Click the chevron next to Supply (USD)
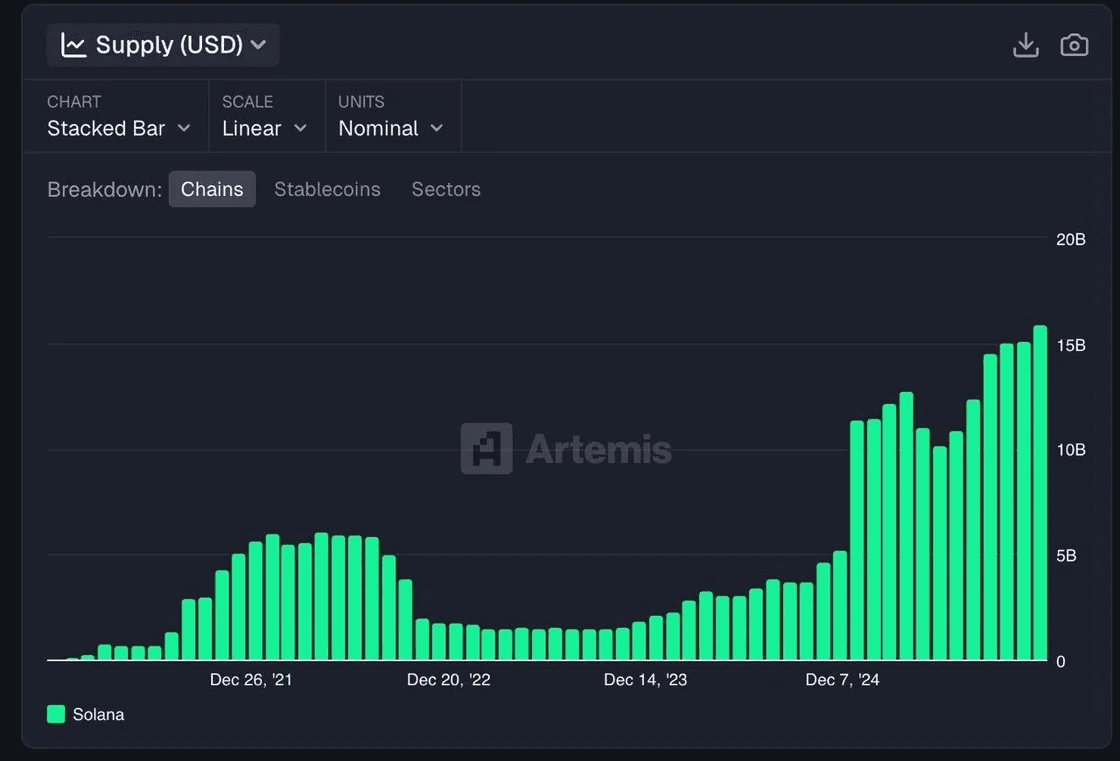 tap(259, 45)
